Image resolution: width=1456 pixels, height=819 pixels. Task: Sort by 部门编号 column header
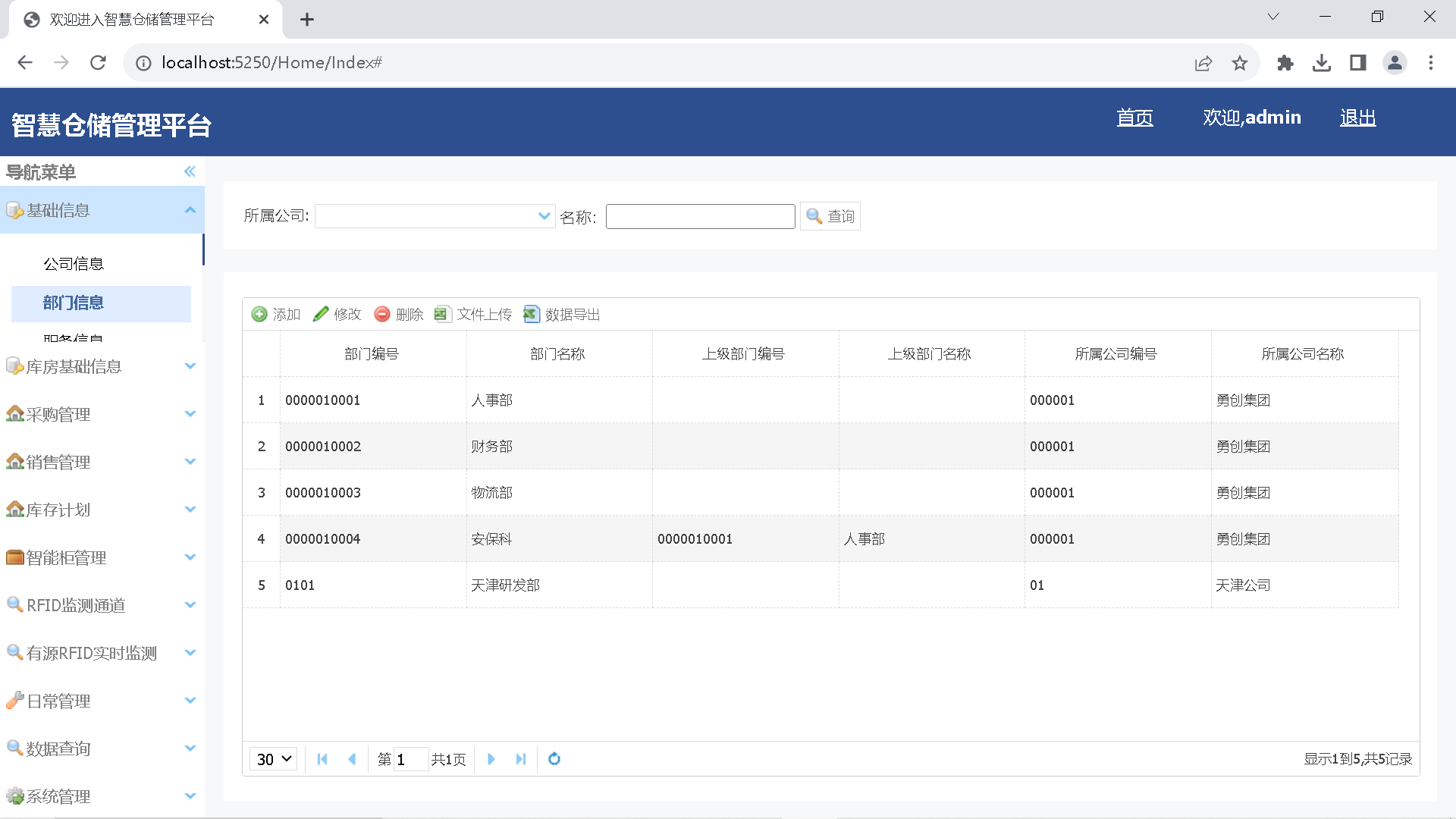point(372,353)
